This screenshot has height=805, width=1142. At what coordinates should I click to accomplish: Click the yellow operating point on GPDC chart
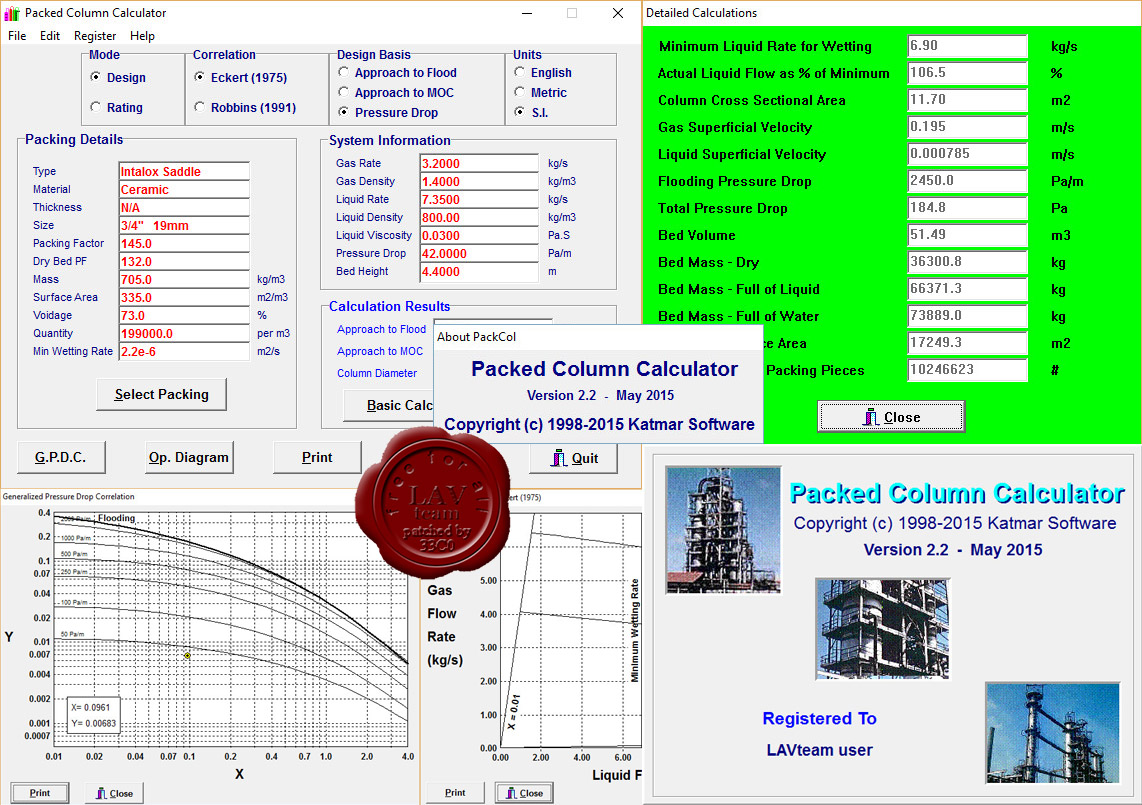187,656
